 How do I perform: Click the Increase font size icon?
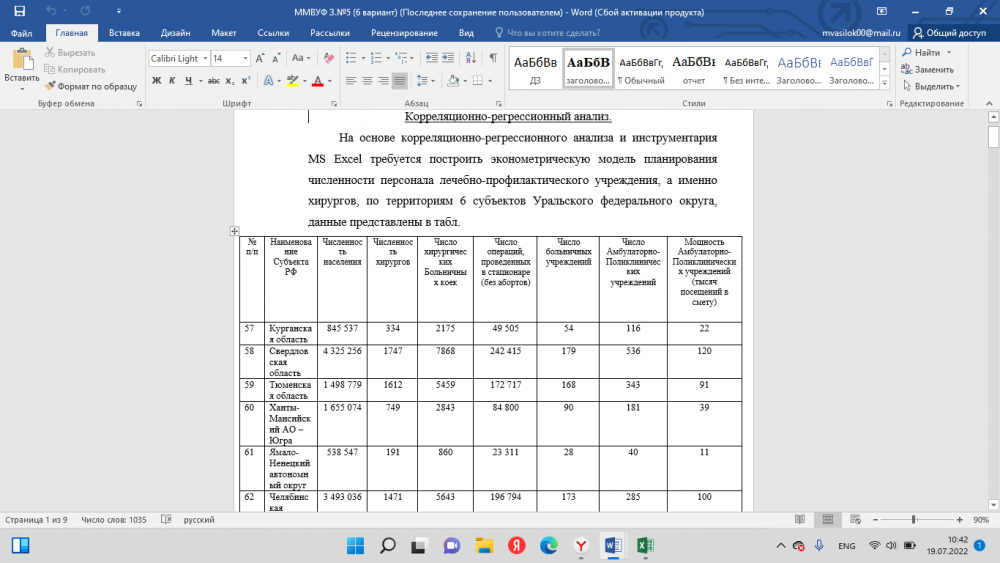click(260, 59)
